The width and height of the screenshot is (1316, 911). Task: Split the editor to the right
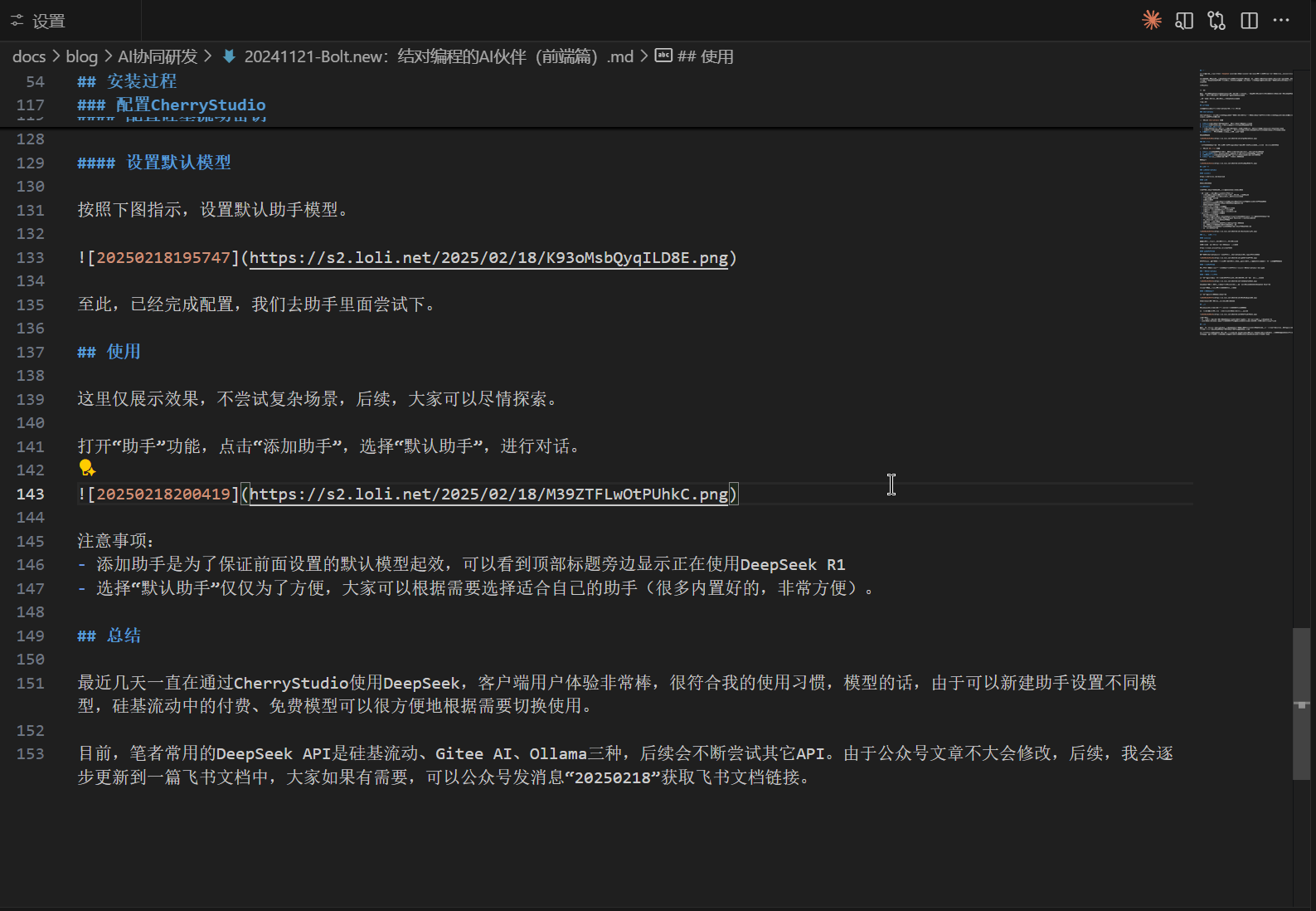point(1249,21)
